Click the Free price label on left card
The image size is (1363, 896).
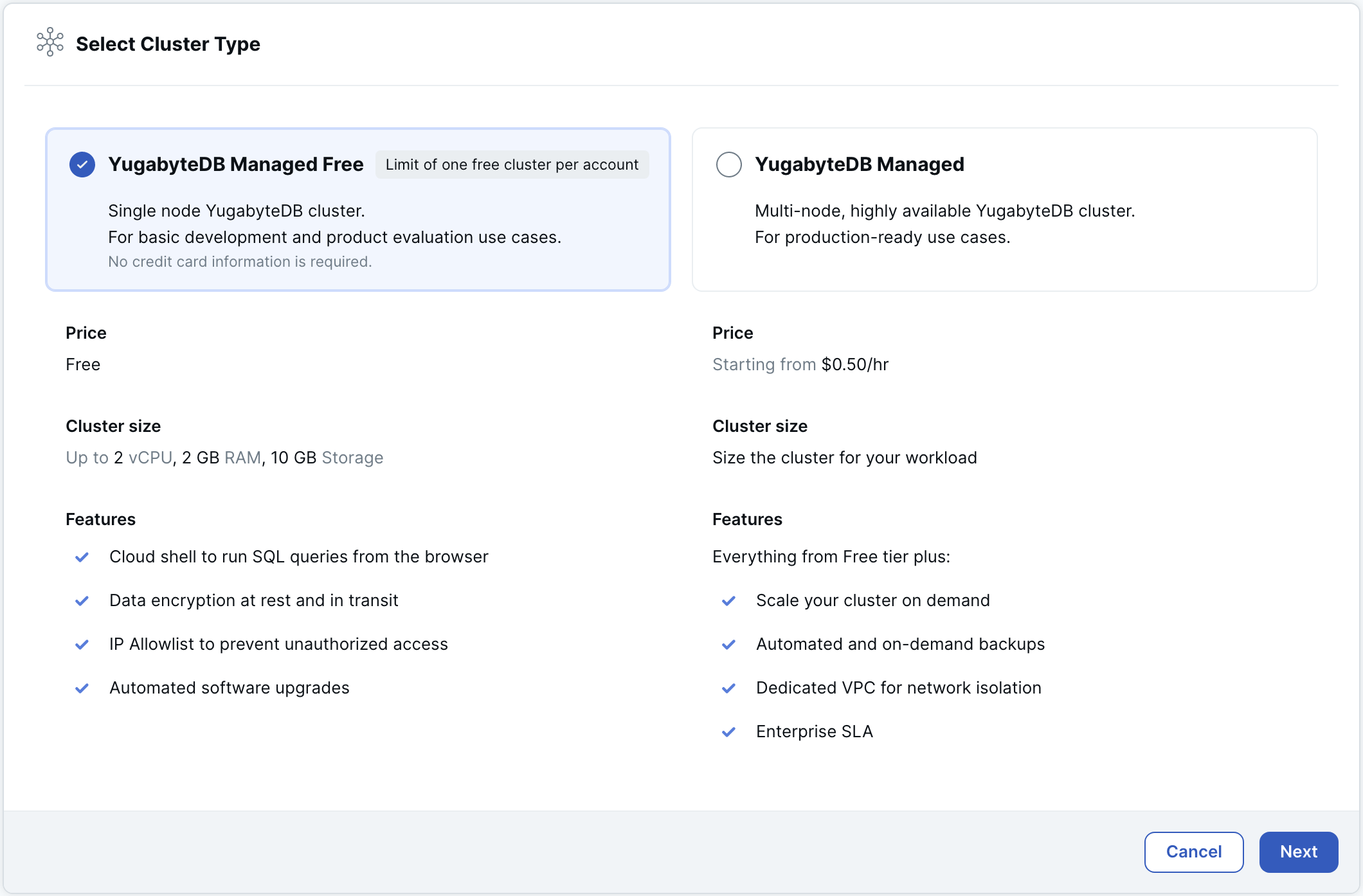[x=83, y=364]
